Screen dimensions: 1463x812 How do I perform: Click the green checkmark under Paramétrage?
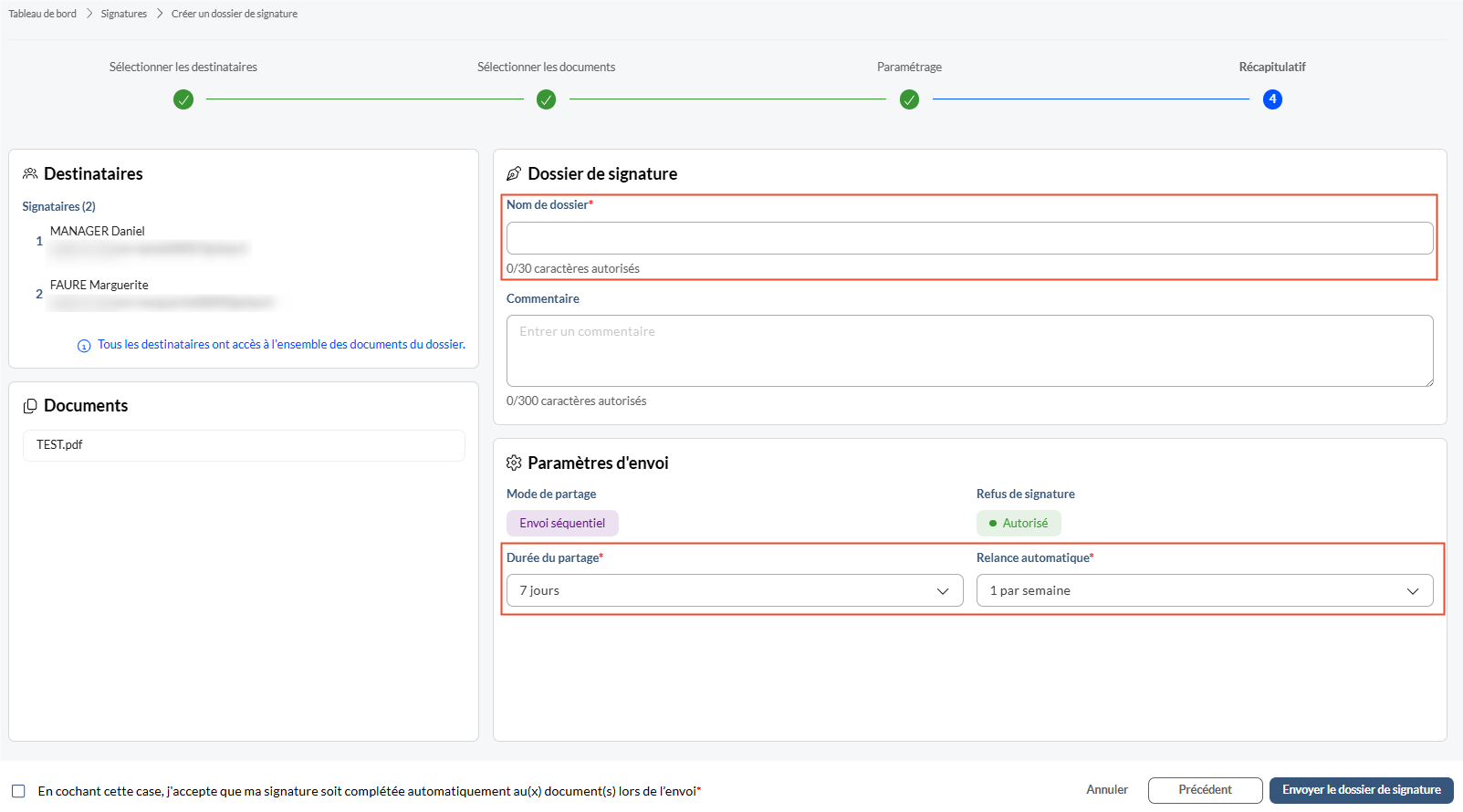909,99
